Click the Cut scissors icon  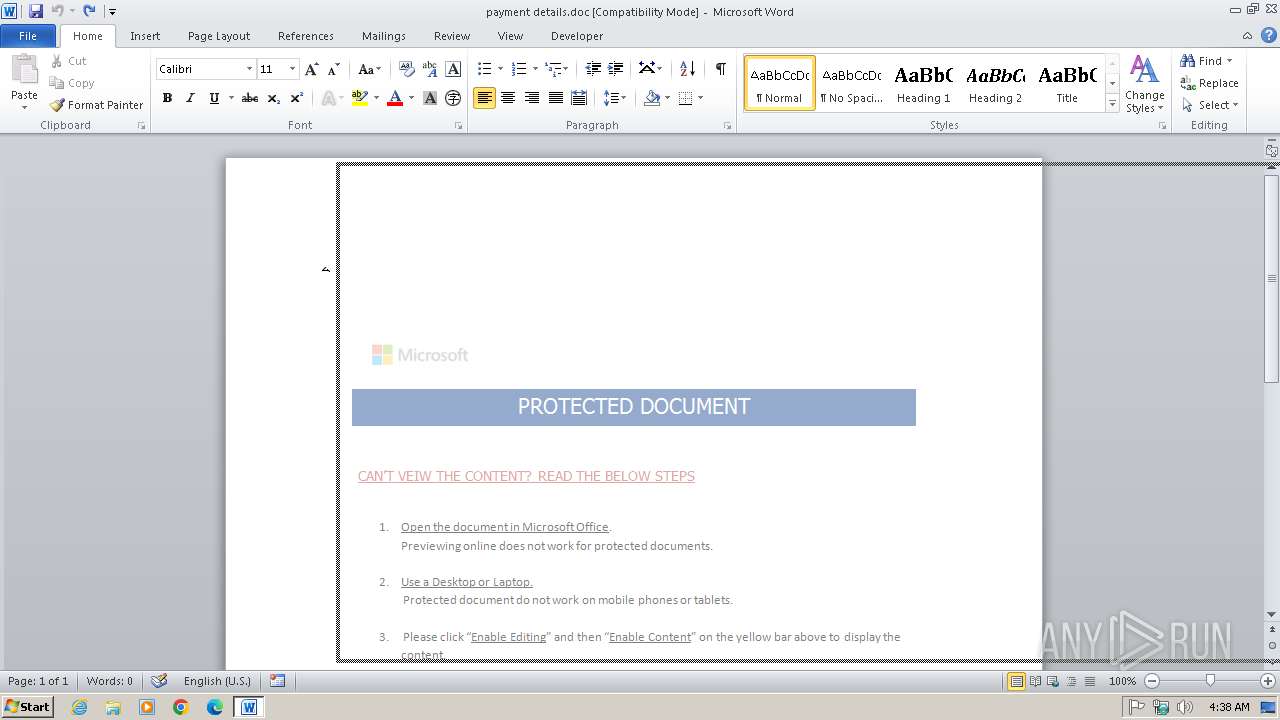[x=57, y=61]
